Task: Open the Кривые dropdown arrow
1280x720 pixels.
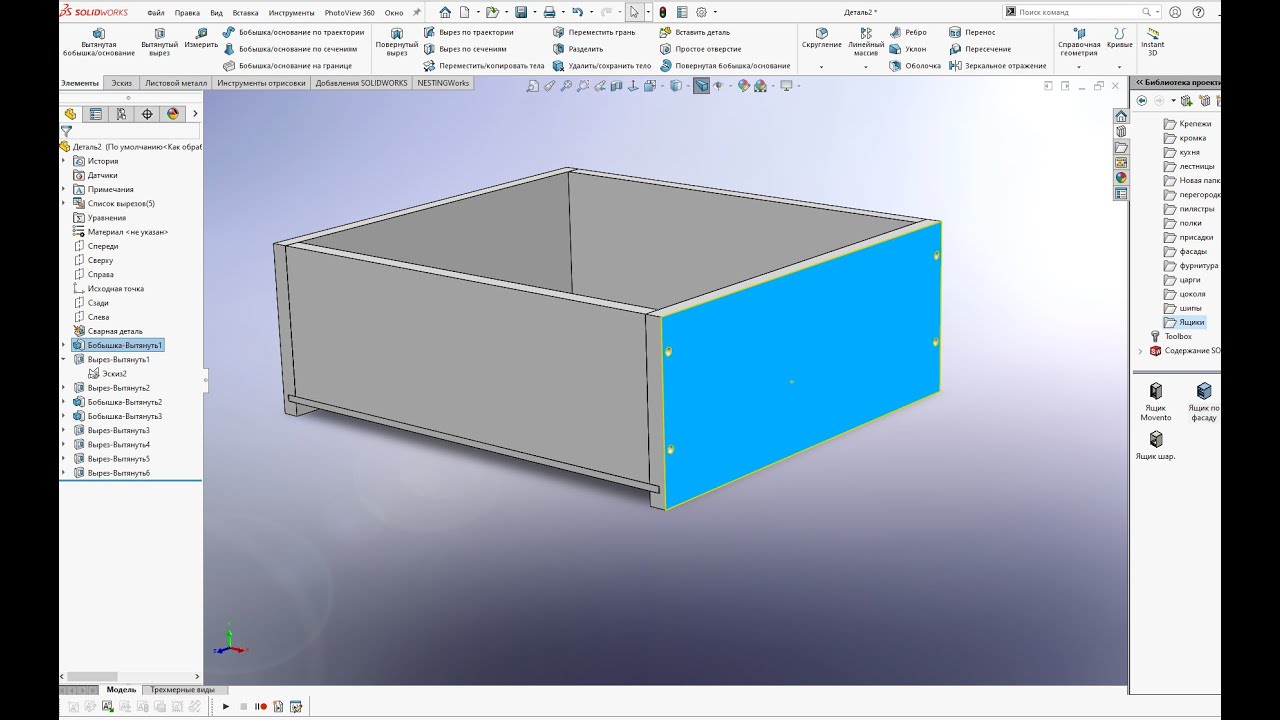Action: point(1120,67)
